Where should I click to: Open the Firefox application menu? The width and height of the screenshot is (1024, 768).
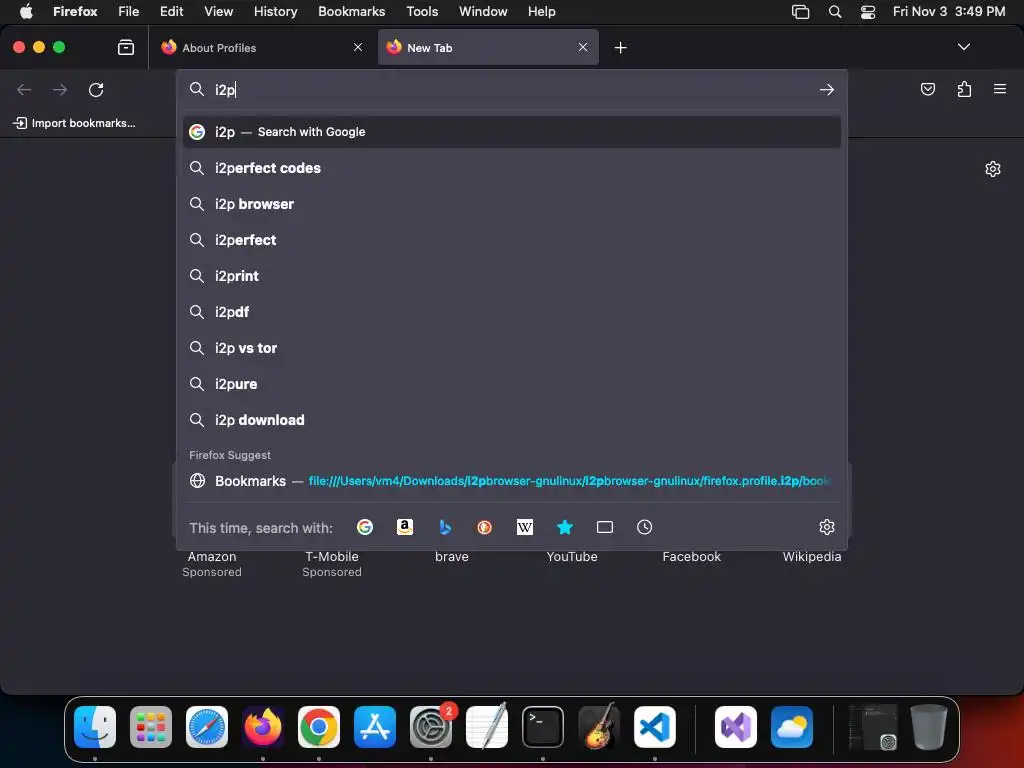point(999,89)
